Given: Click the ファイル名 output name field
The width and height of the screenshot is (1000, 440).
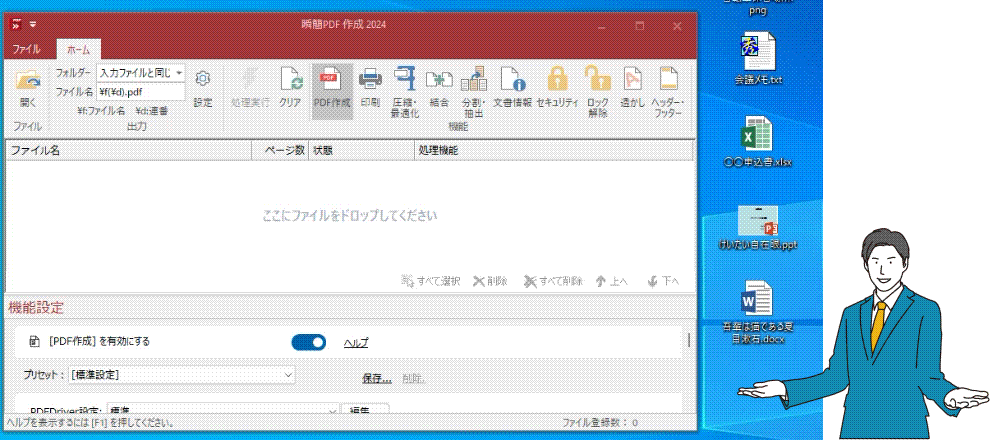Looking at the screenshot, I should click(x=141, y=92).
